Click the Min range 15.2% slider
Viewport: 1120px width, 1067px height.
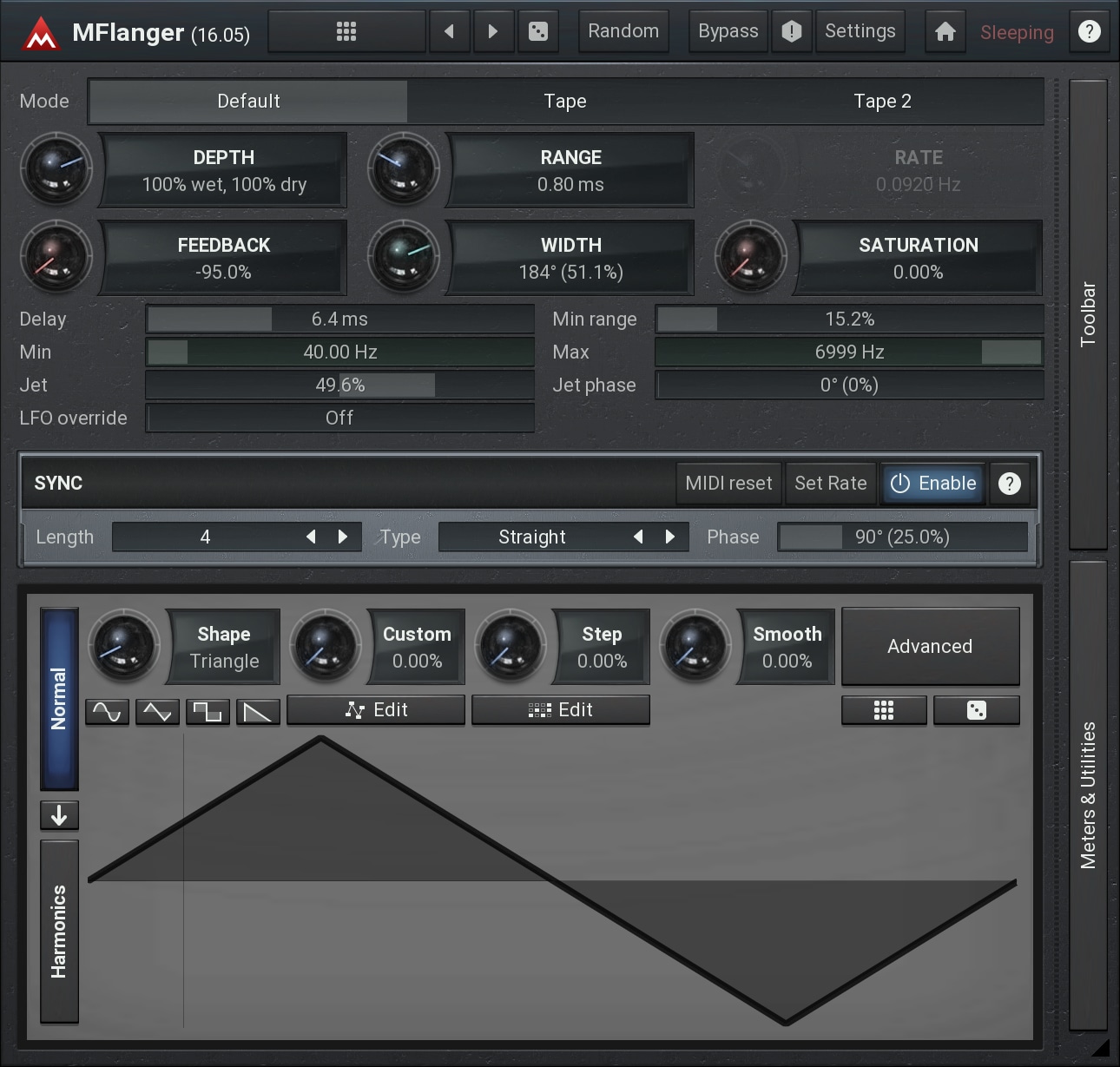pyautogui.click(x=849, y=319)
